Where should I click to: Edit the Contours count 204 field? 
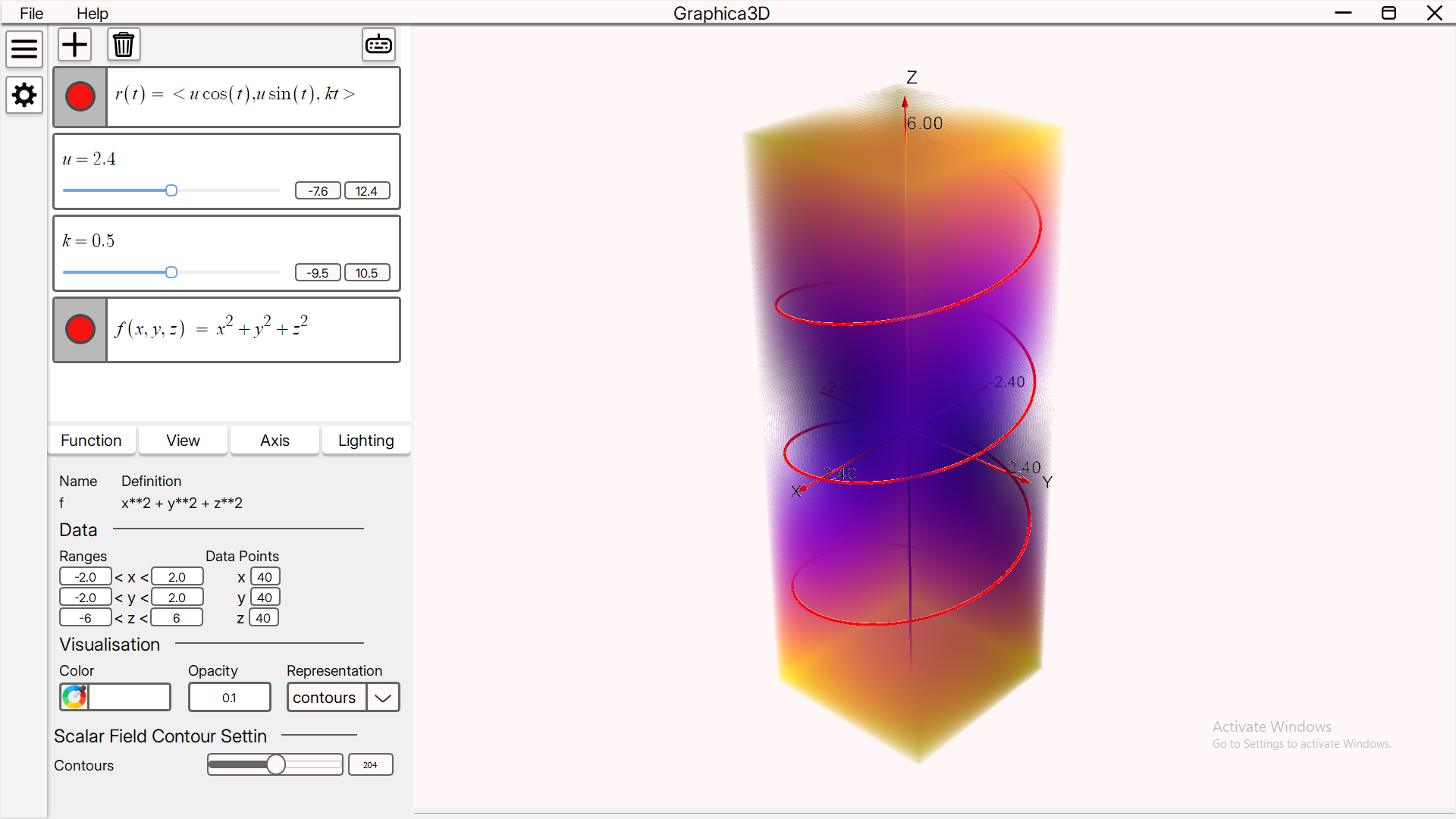coord(370,764)
